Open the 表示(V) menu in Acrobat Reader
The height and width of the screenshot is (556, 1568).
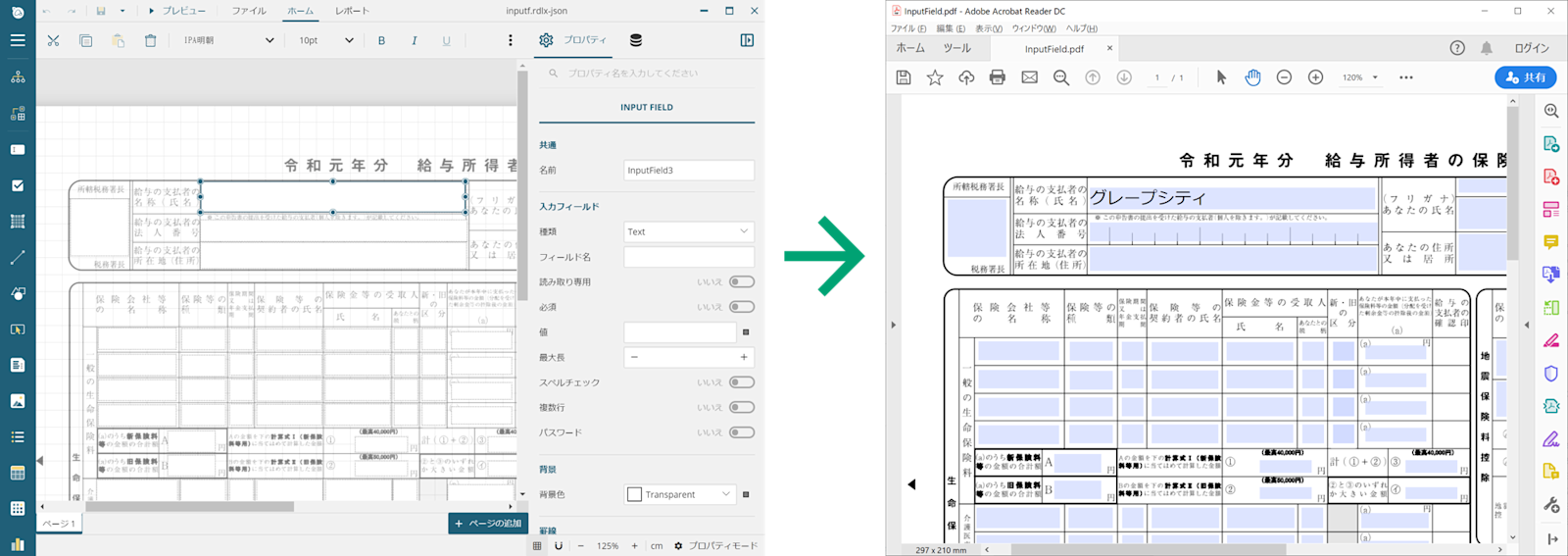[x=989, y=28]
